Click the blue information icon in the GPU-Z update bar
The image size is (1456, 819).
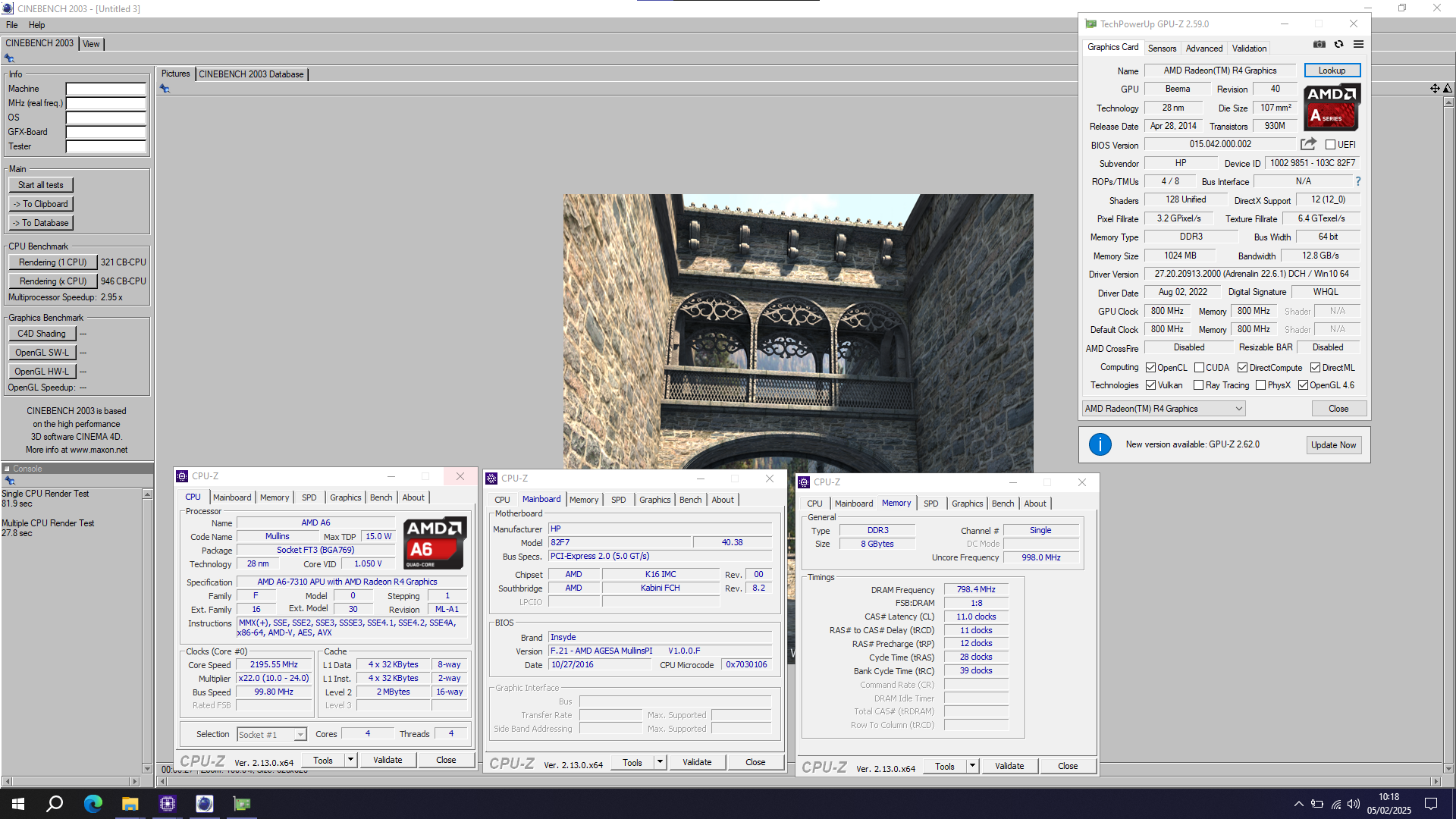(1100, 444)
